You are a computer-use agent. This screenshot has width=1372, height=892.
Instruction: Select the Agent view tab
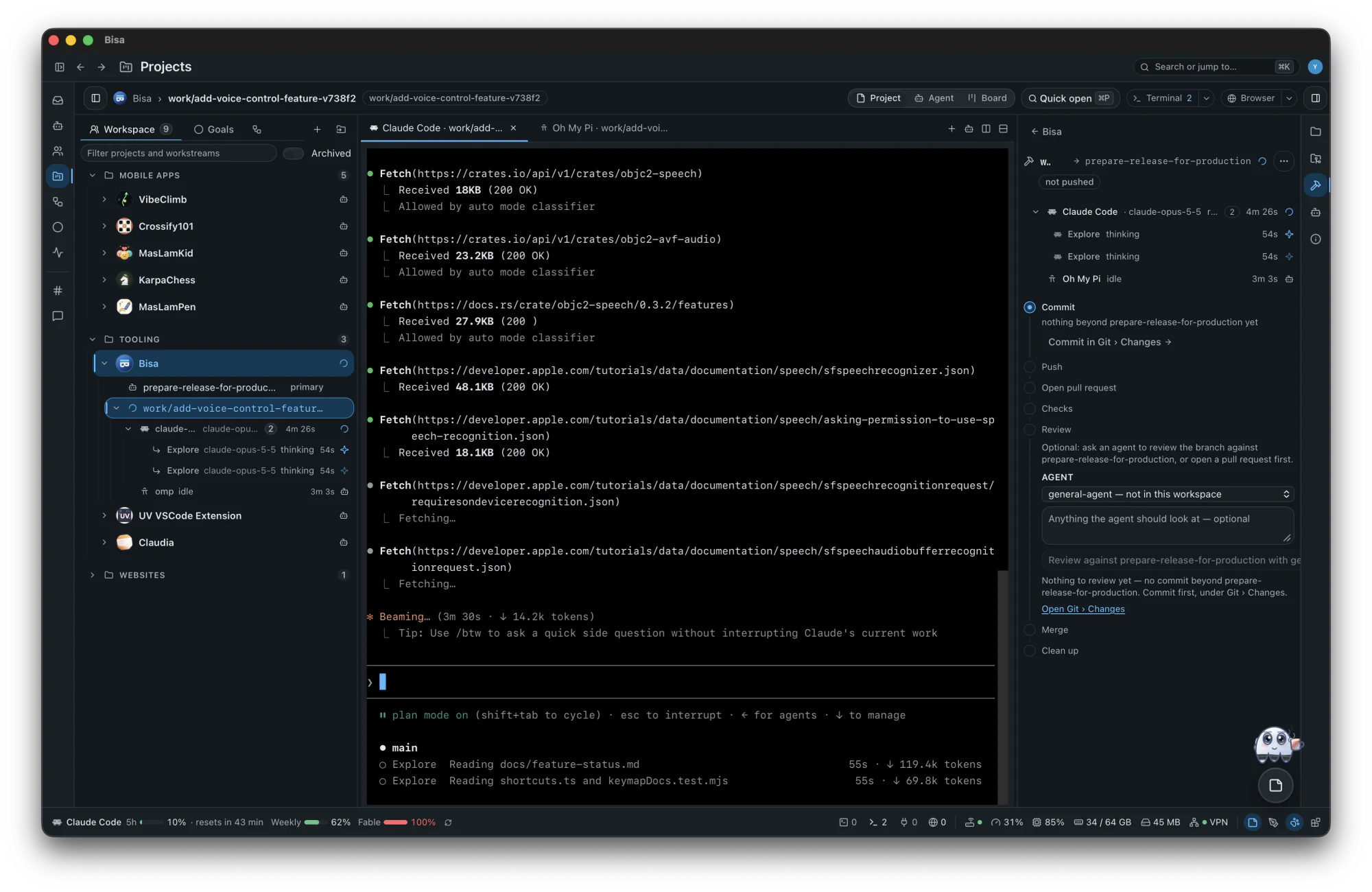pyautogui.click(x=934, y=98)
